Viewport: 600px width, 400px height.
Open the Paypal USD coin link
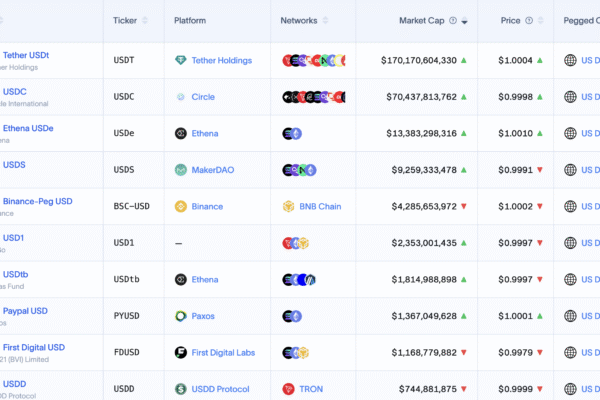coord(25,311)
